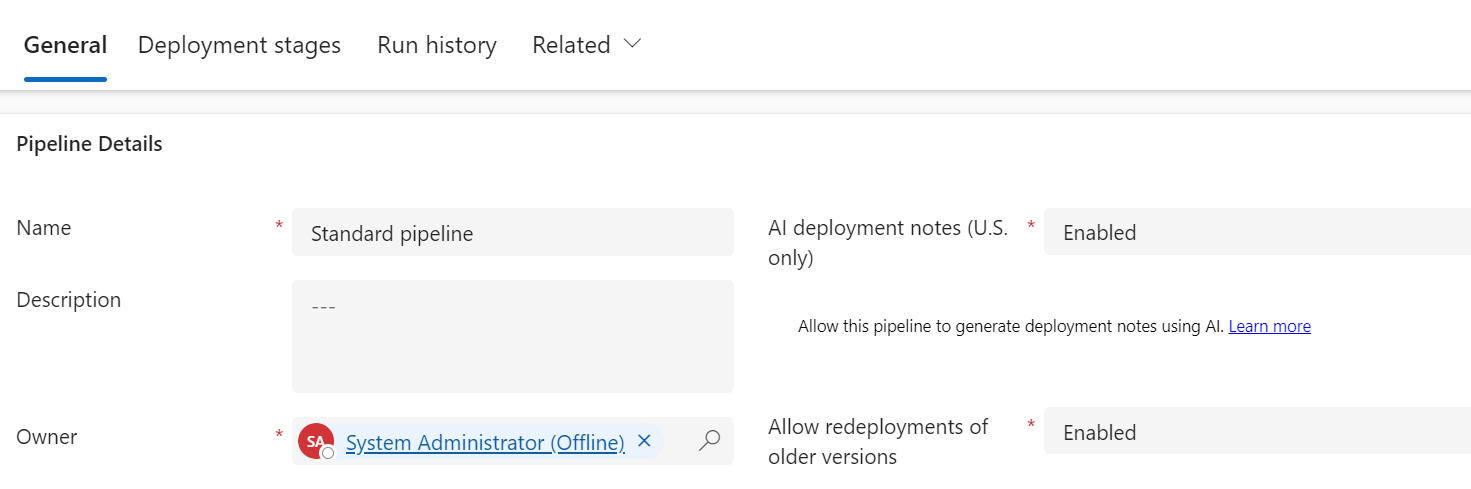The width and height of the screenshot is (1471, 489).
Task: Click the Learn more link
Action: pos(1269,326)
